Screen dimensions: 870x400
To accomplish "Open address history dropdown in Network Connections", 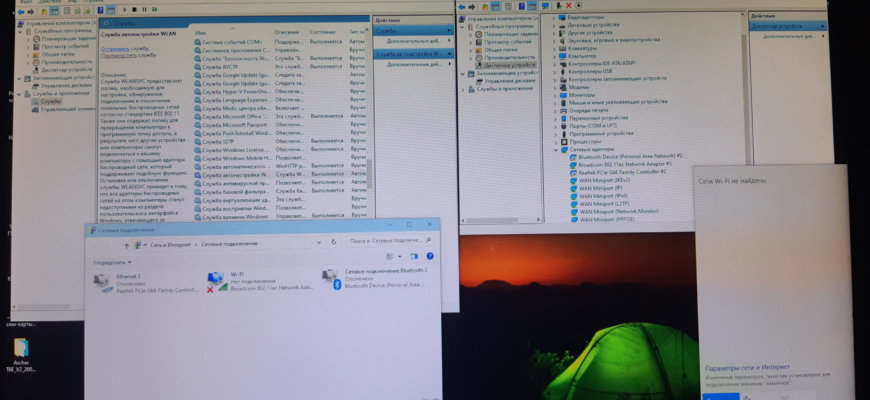I will click(318, 242).
